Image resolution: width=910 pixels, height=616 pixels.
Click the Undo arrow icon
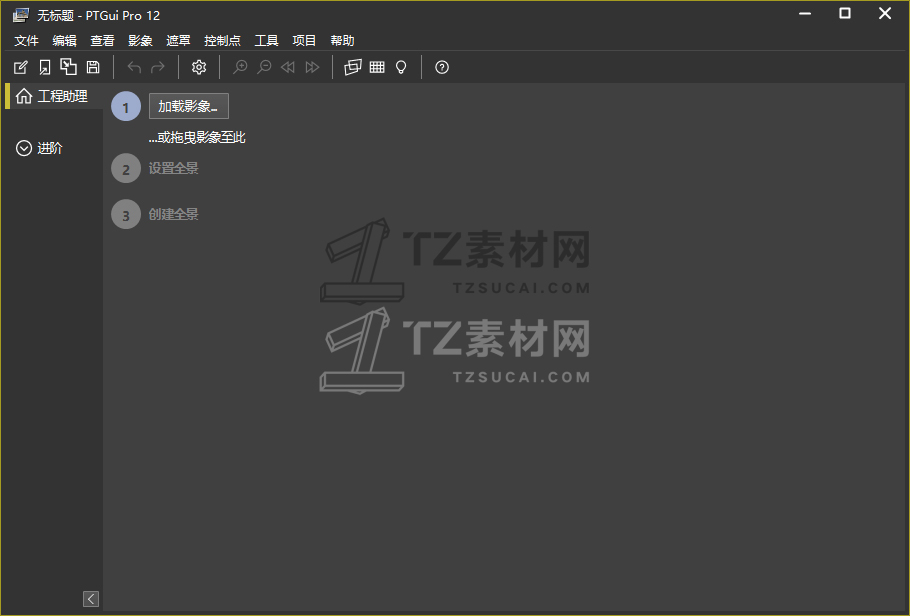pos(134,67)
